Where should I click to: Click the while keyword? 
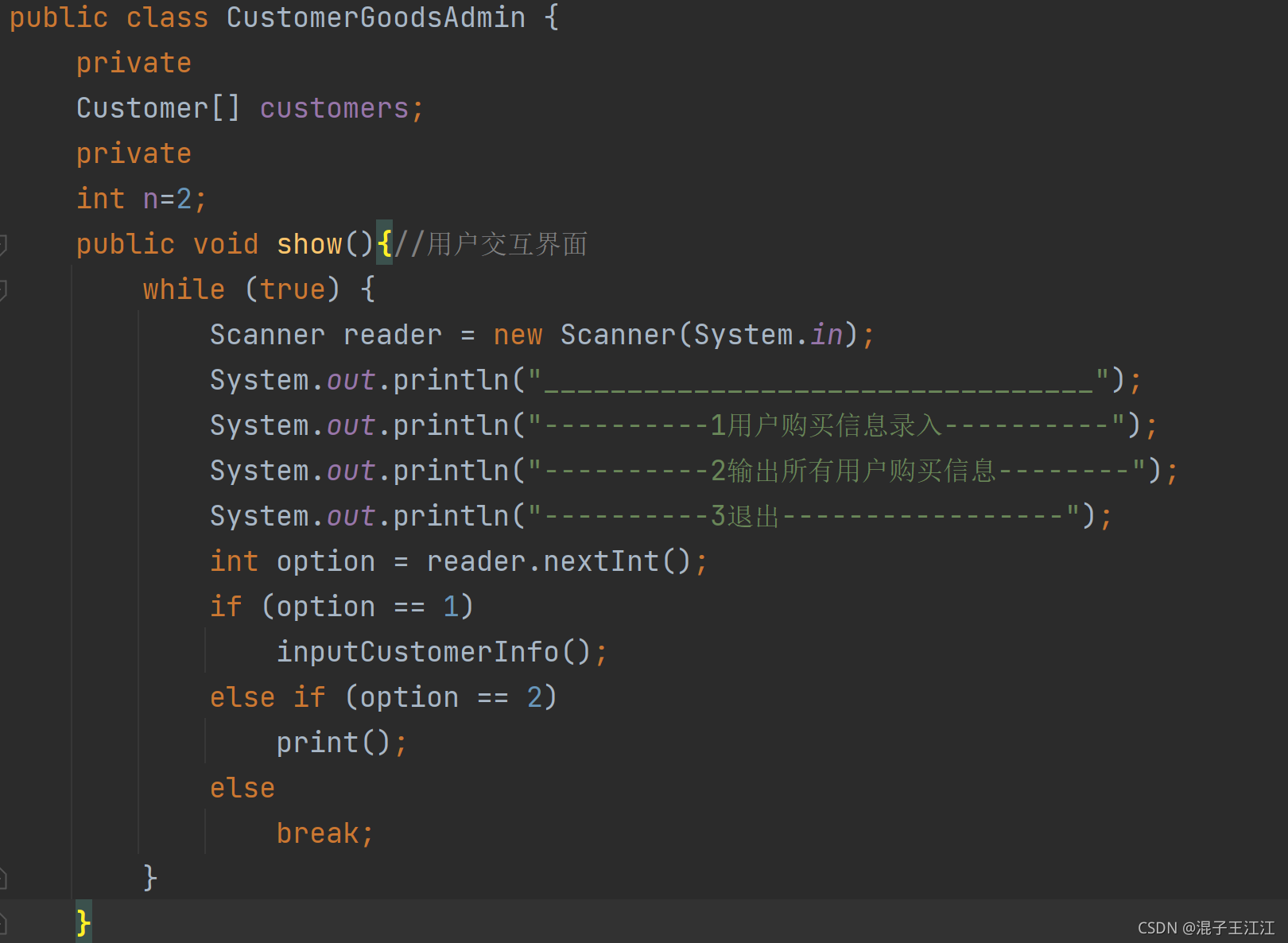coord(183,289)
